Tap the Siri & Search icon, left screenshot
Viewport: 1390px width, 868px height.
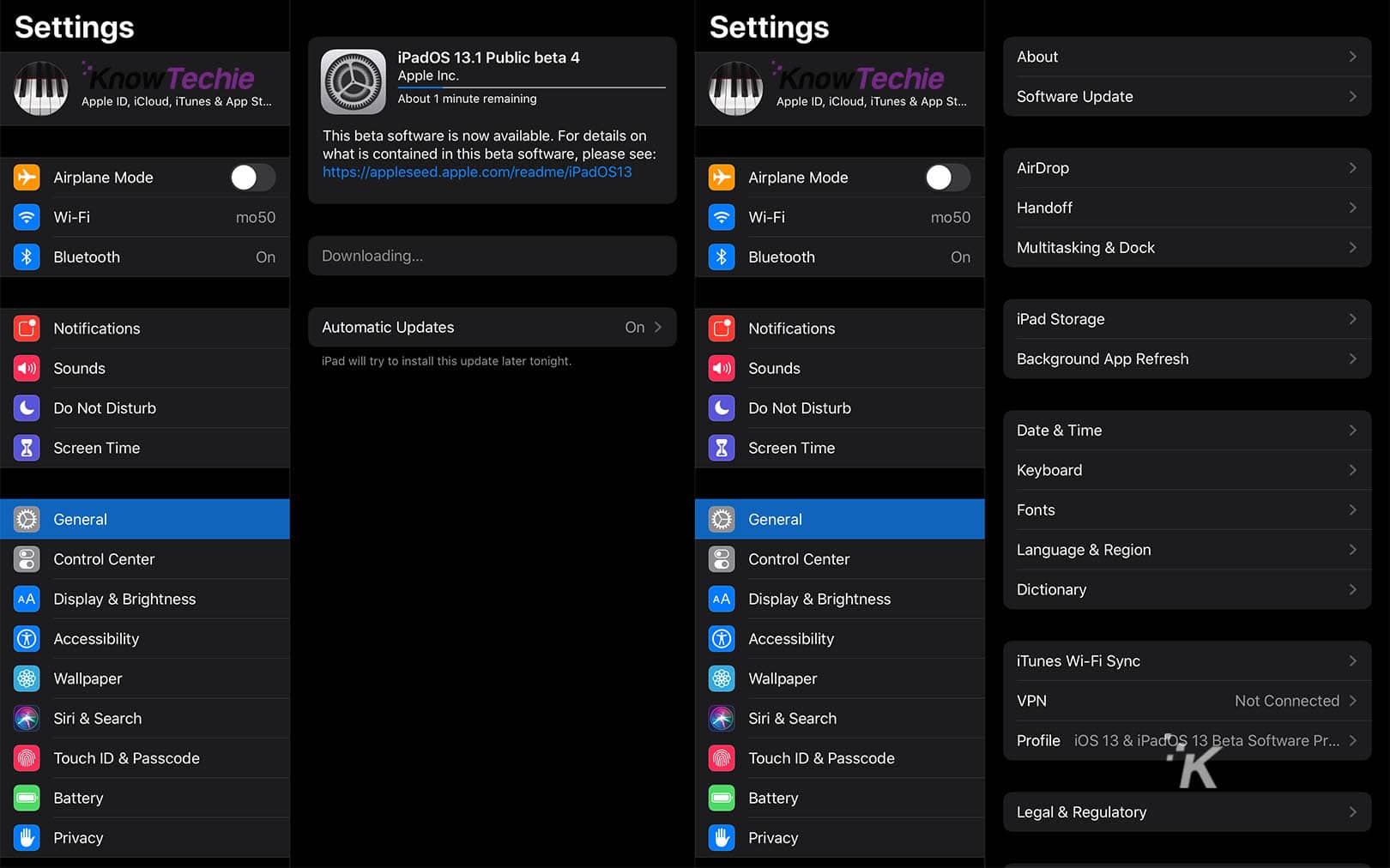click(x=27, y=718)
